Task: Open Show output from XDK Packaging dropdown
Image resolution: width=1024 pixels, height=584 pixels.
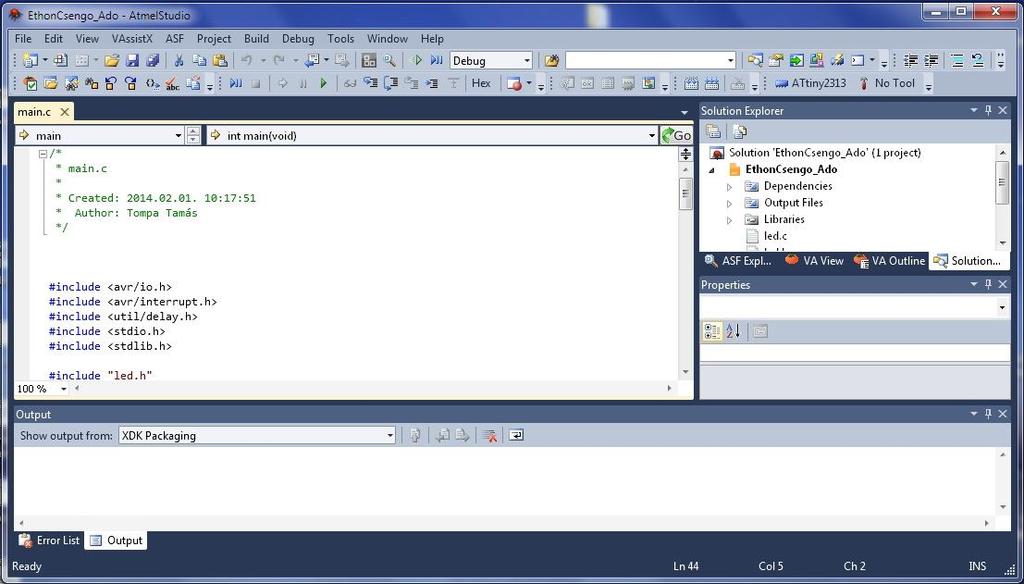Action: 390,435
